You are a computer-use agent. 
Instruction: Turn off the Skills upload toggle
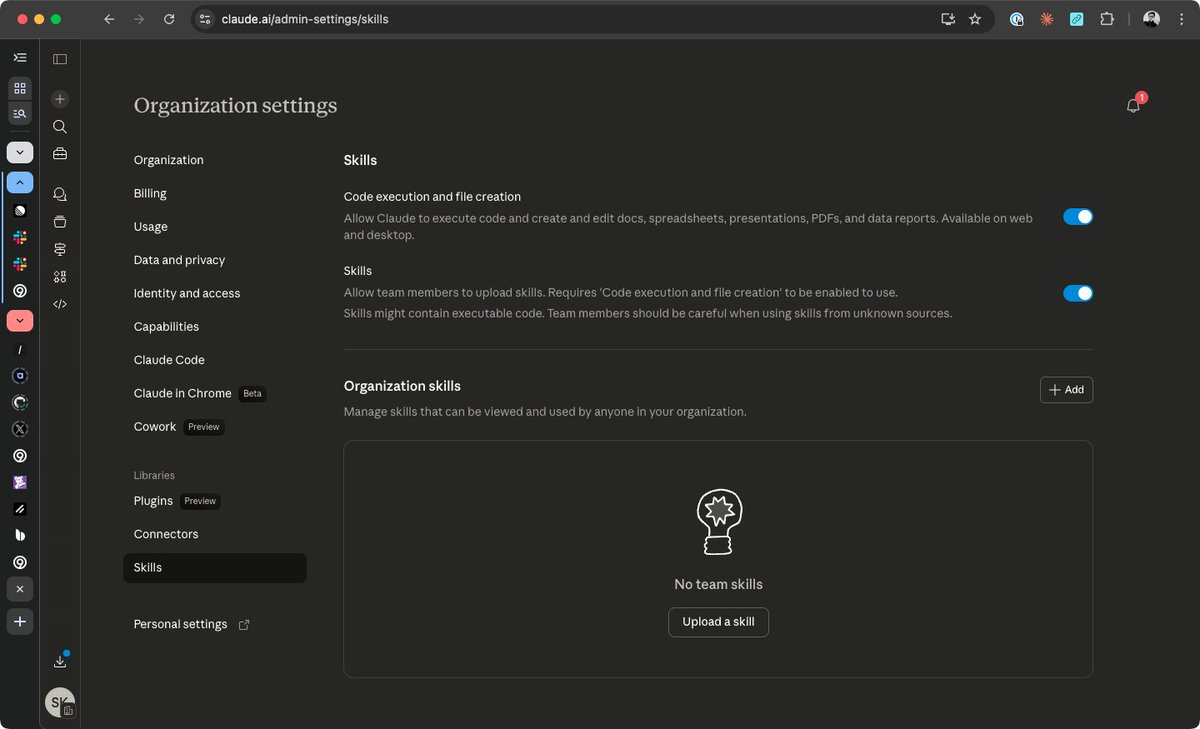[x=1078, y=293]
